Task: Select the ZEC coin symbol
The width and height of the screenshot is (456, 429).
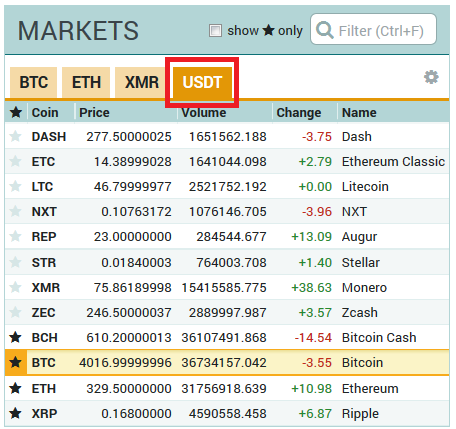Action: click(43, 313)
